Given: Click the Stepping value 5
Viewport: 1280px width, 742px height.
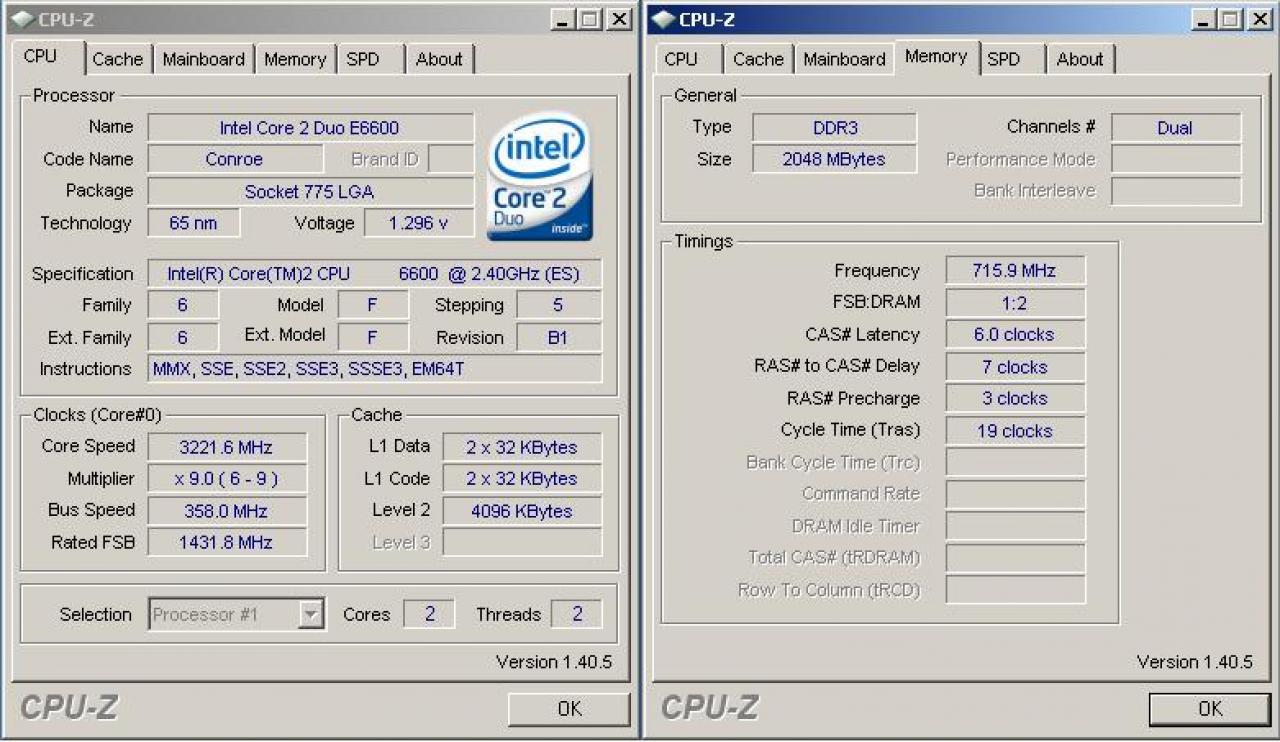Looking at the screenshot, I should pyautogui.click(x=558, y=306).
